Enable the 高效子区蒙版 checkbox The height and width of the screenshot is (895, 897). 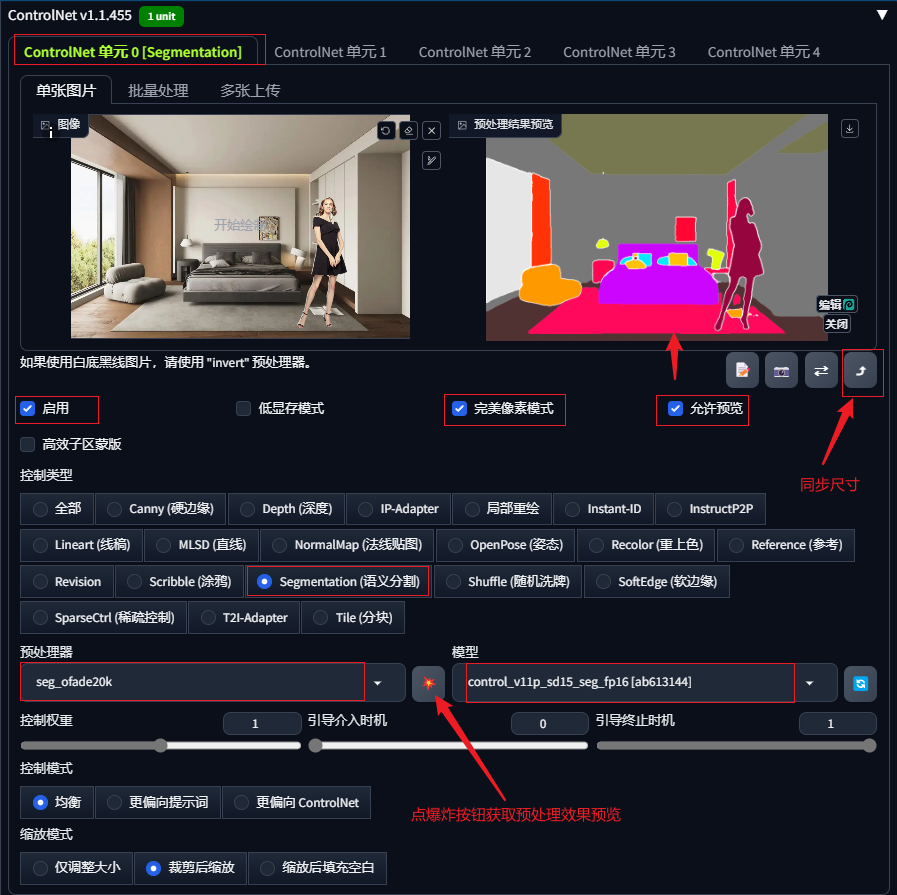click(x=27, y=444)
